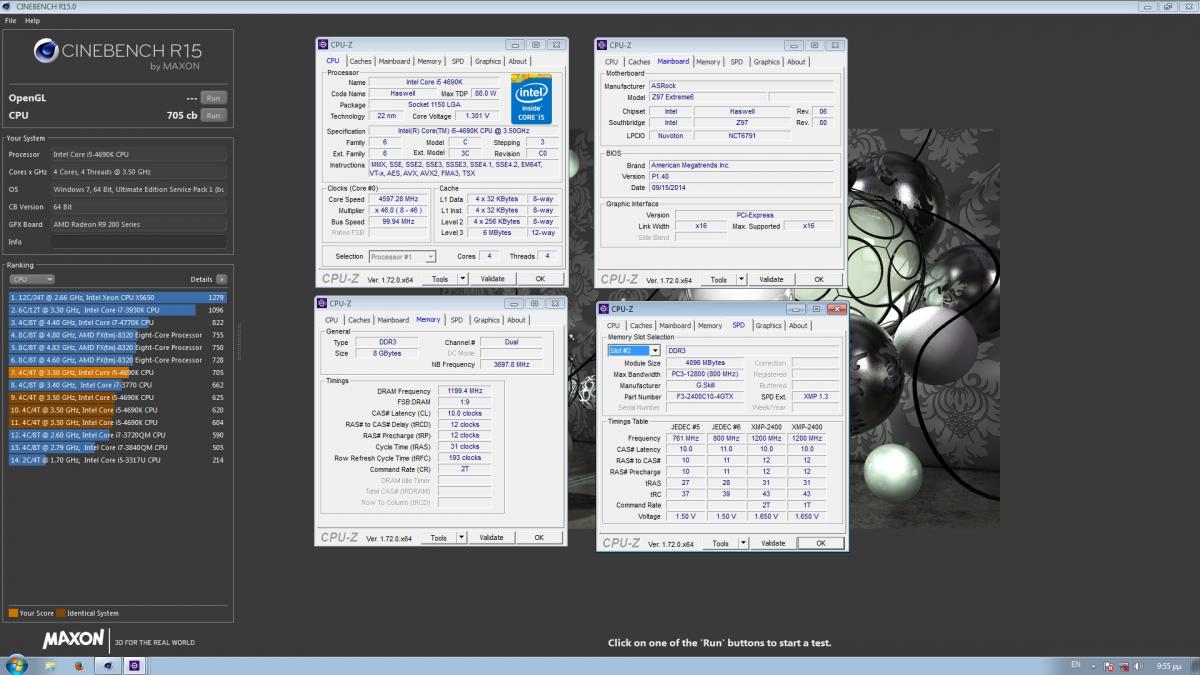Select the Core i7-3930K ranking row
This screenshot has height=675, width=1200.
click(x=118, y=310)
